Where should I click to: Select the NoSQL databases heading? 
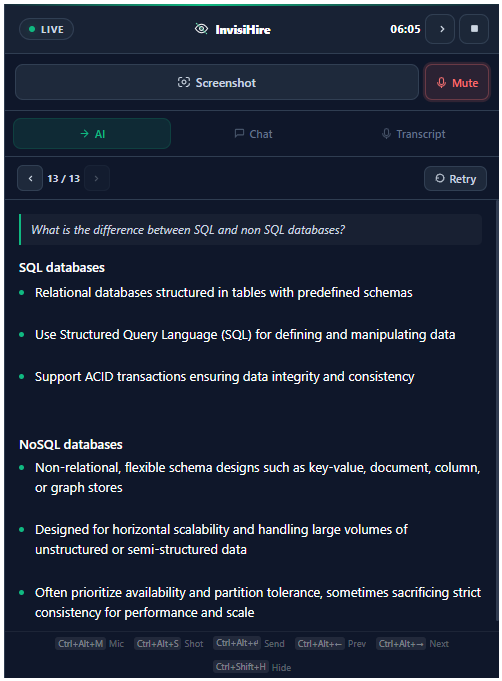[x=71, y=444]
